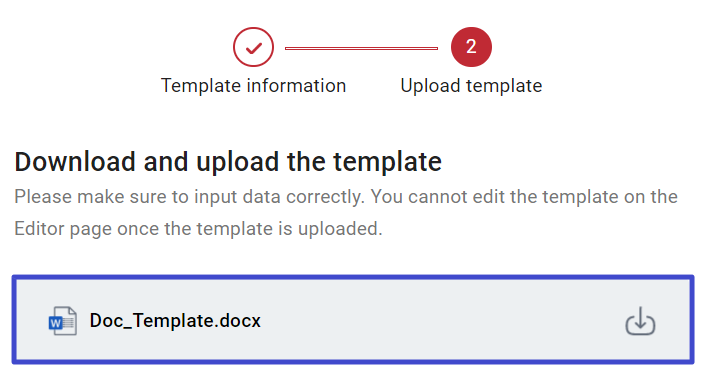
Task: Select the "Download and upload the template" heading
Action: pos(228,161)
